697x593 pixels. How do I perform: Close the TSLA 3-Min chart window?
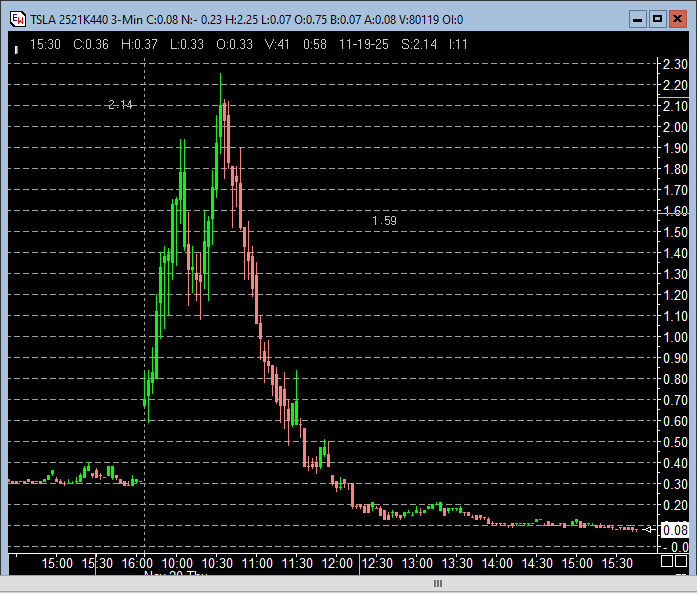coord(678,18)
